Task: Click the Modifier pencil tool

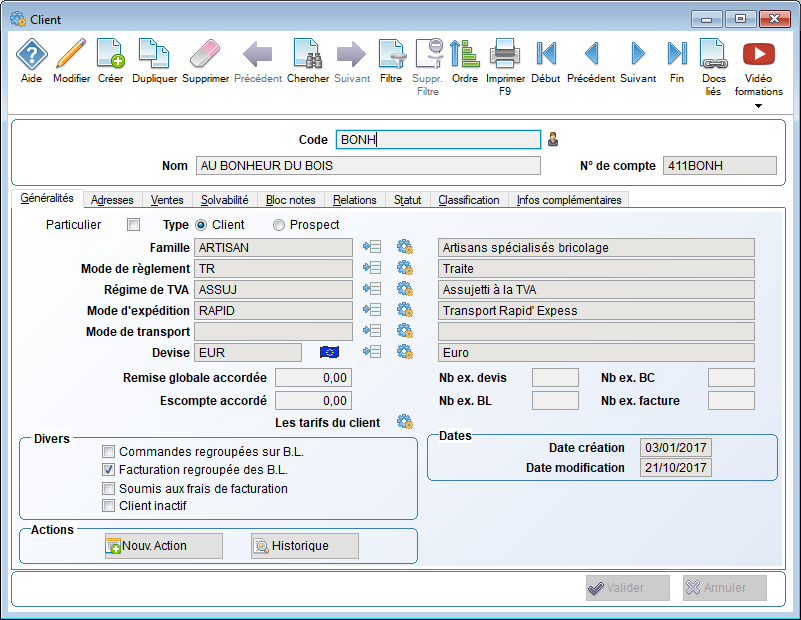Action: pyautogui.click(x=71, y=54)
